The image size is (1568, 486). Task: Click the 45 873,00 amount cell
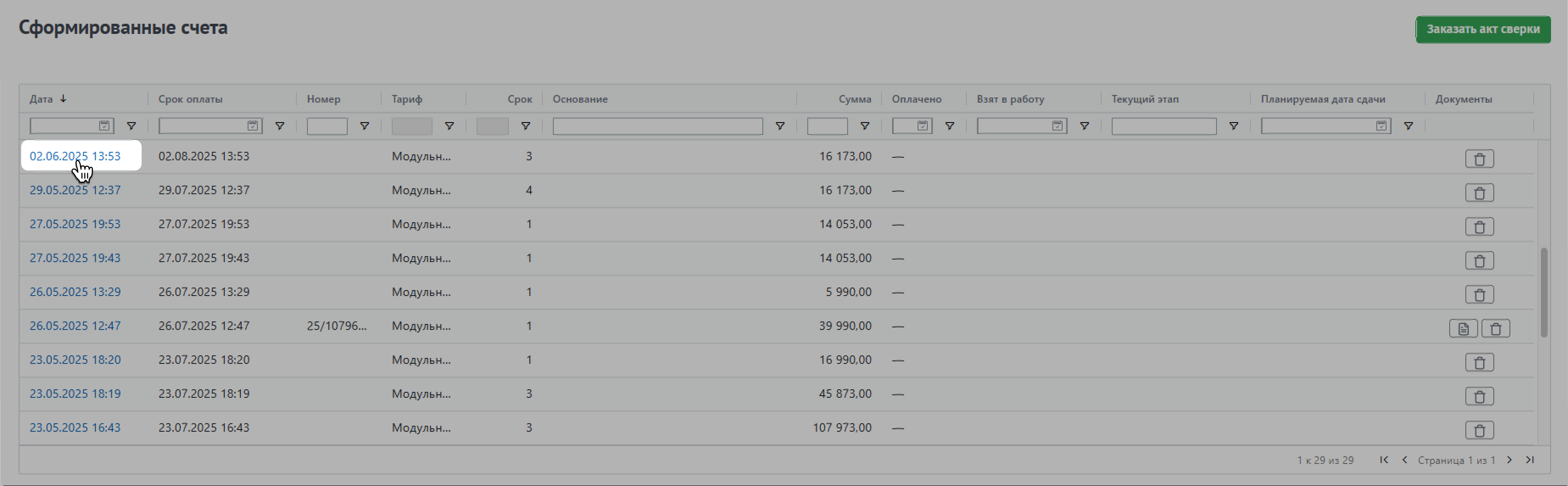845,394
